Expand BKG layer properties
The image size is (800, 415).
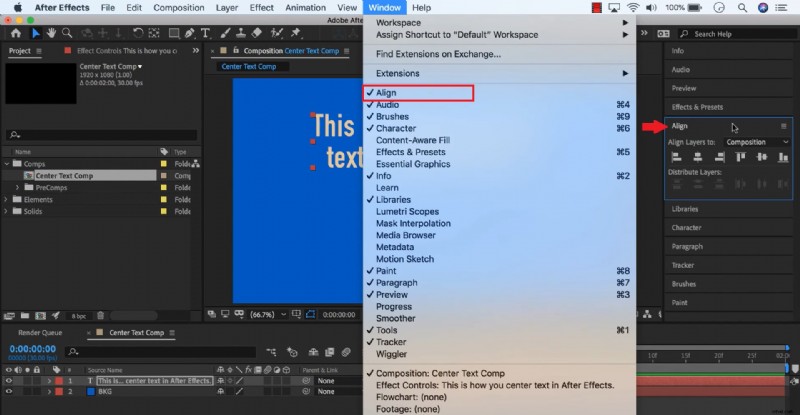[49, 392]
